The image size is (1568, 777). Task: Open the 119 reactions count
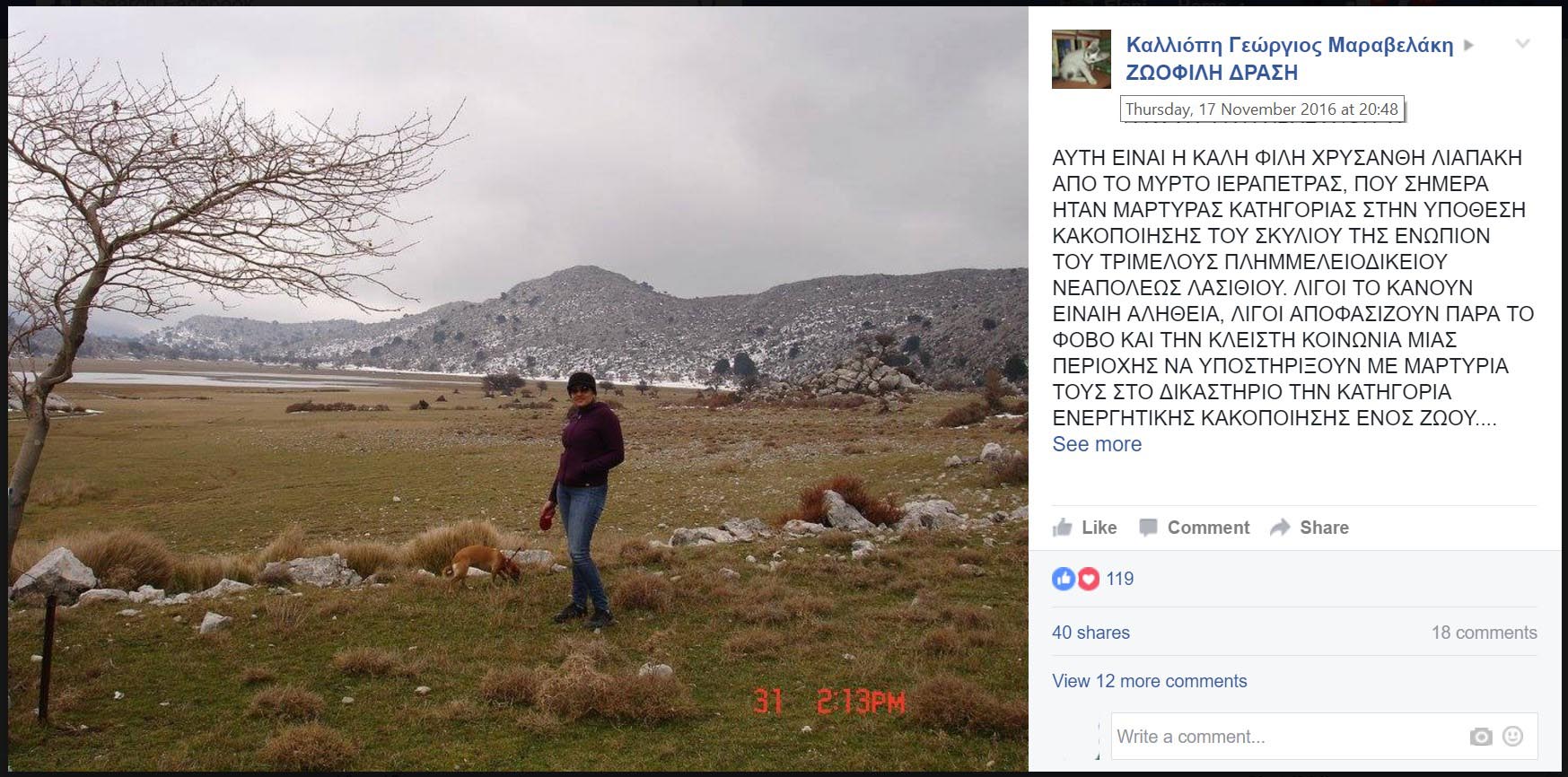click(x=1120, y=579)
